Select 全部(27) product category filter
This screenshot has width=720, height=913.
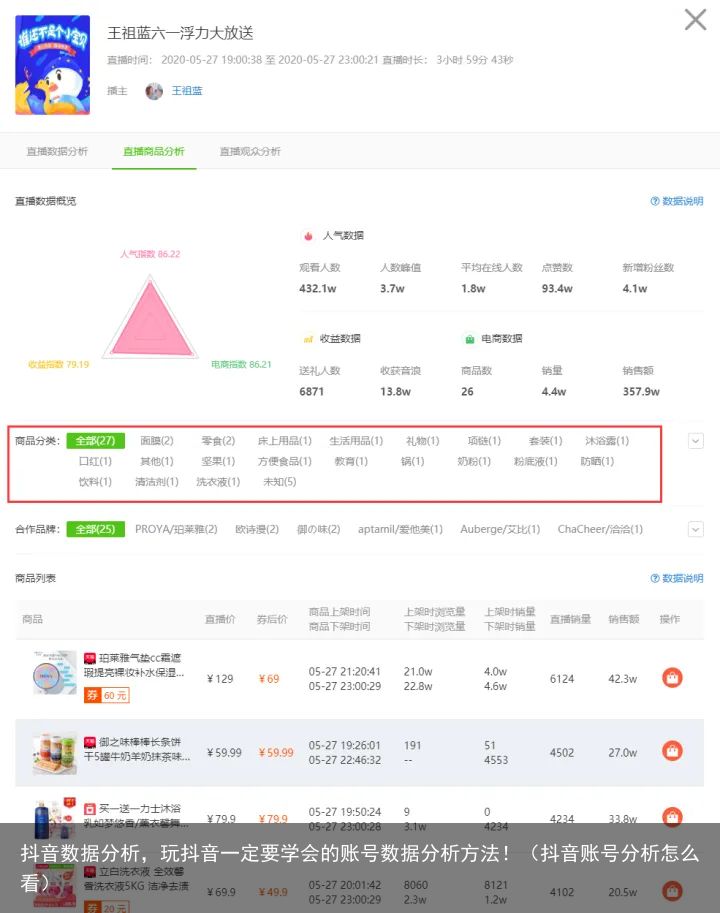[x=95, y=441]
